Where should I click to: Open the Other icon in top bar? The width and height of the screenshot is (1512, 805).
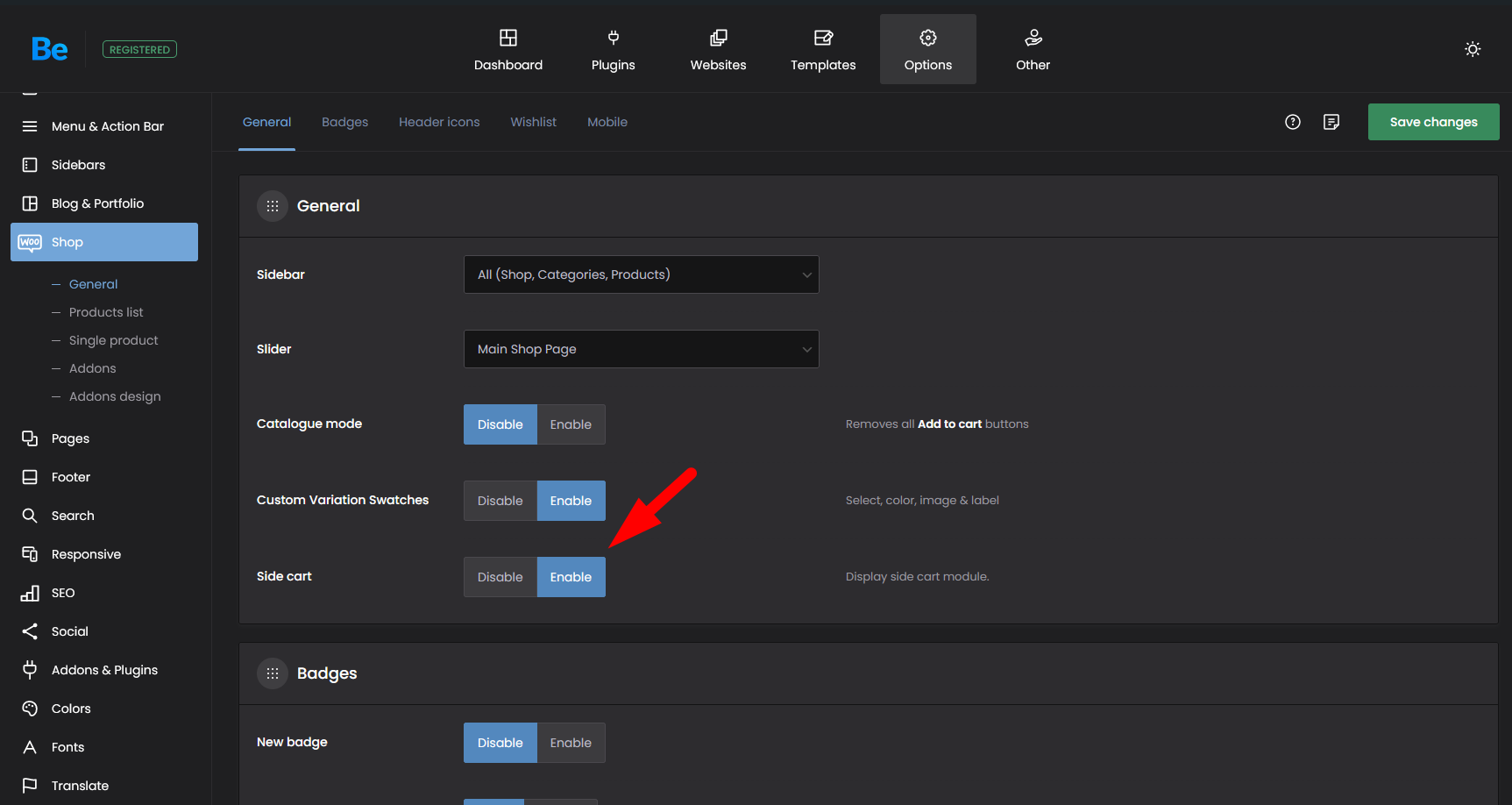coord(1033,38)
